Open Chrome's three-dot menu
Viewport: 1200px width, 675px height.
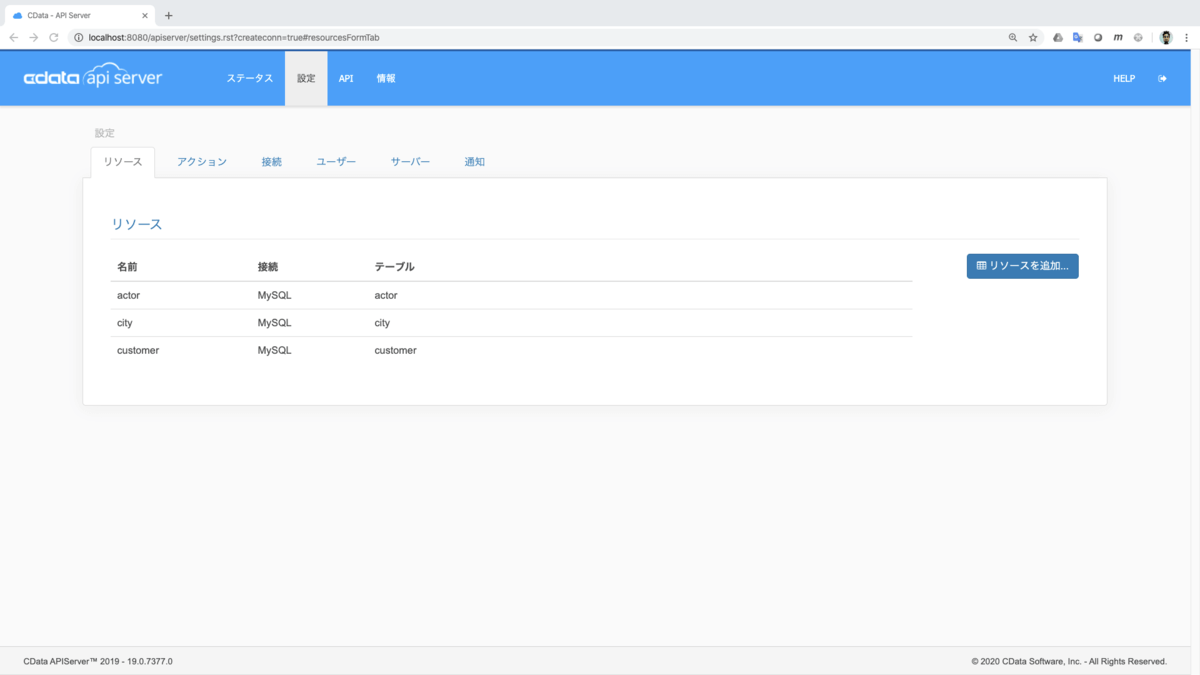point(1186,37)
